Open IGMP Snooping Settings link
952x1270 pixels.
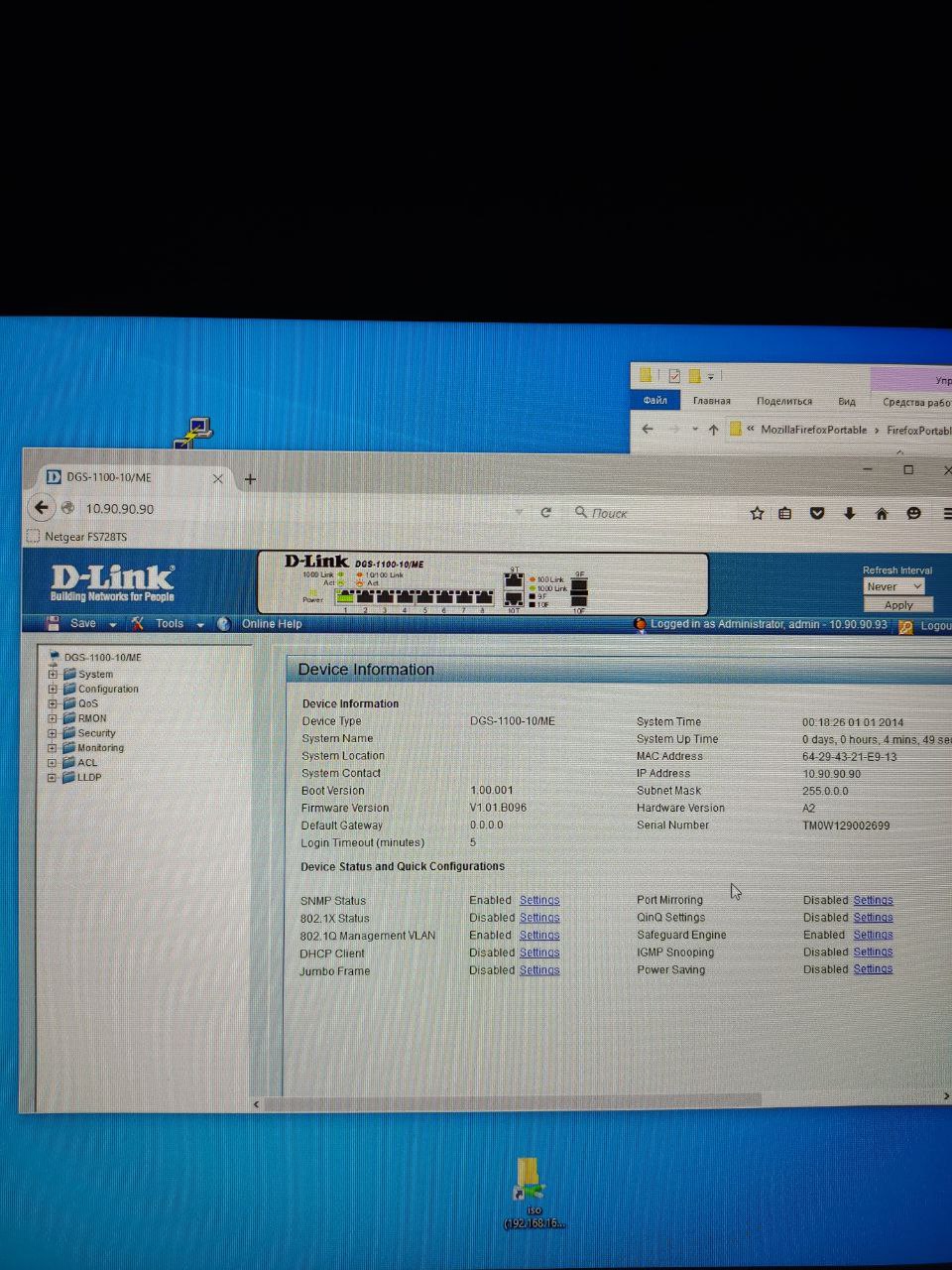pos(873,952)
